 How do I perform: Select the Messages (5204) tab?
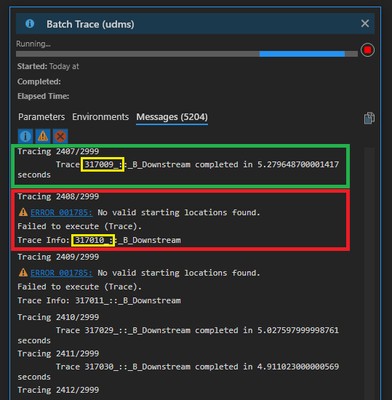[172, 117]
